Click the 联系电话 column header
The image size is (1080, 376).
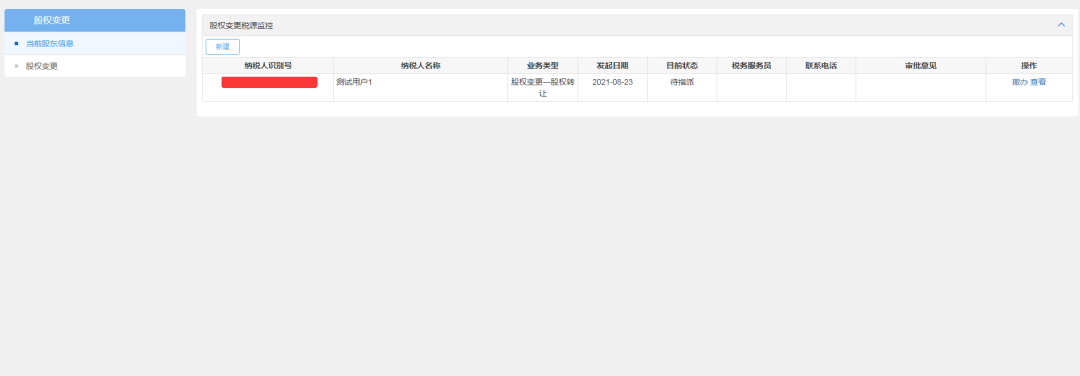(x=821, y=65)
